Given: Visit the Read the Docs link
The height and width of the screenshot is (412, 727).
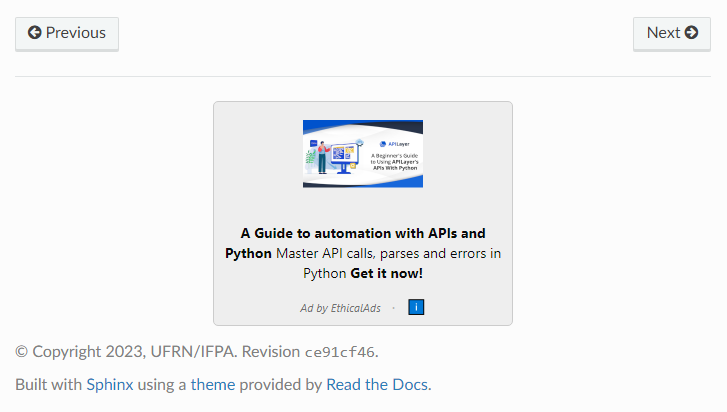Looking at the screenshot, I should point(377,385).
